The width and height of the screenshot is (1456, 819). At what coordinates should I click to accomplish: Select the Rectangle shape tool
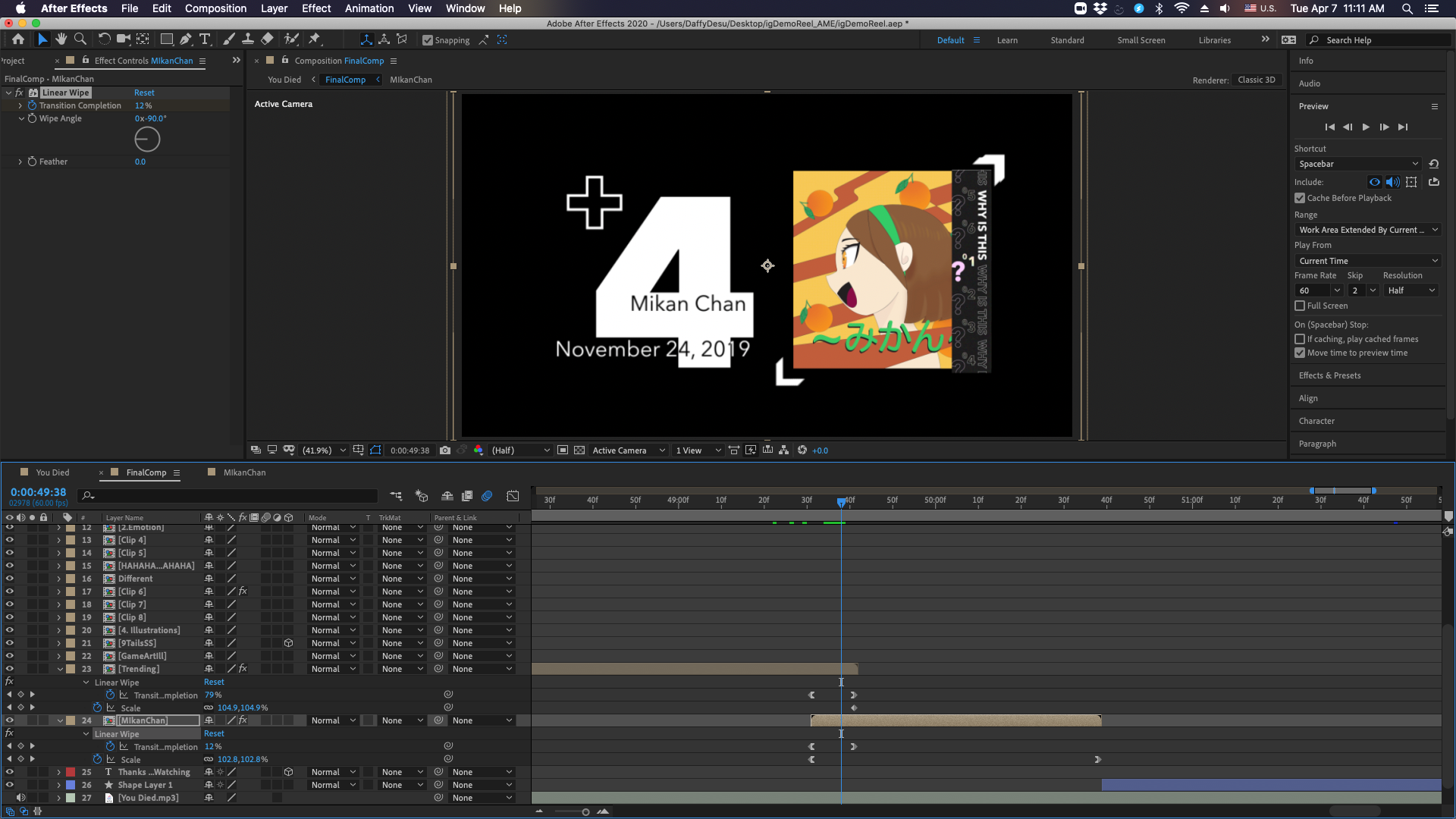(x=166, y=39)
